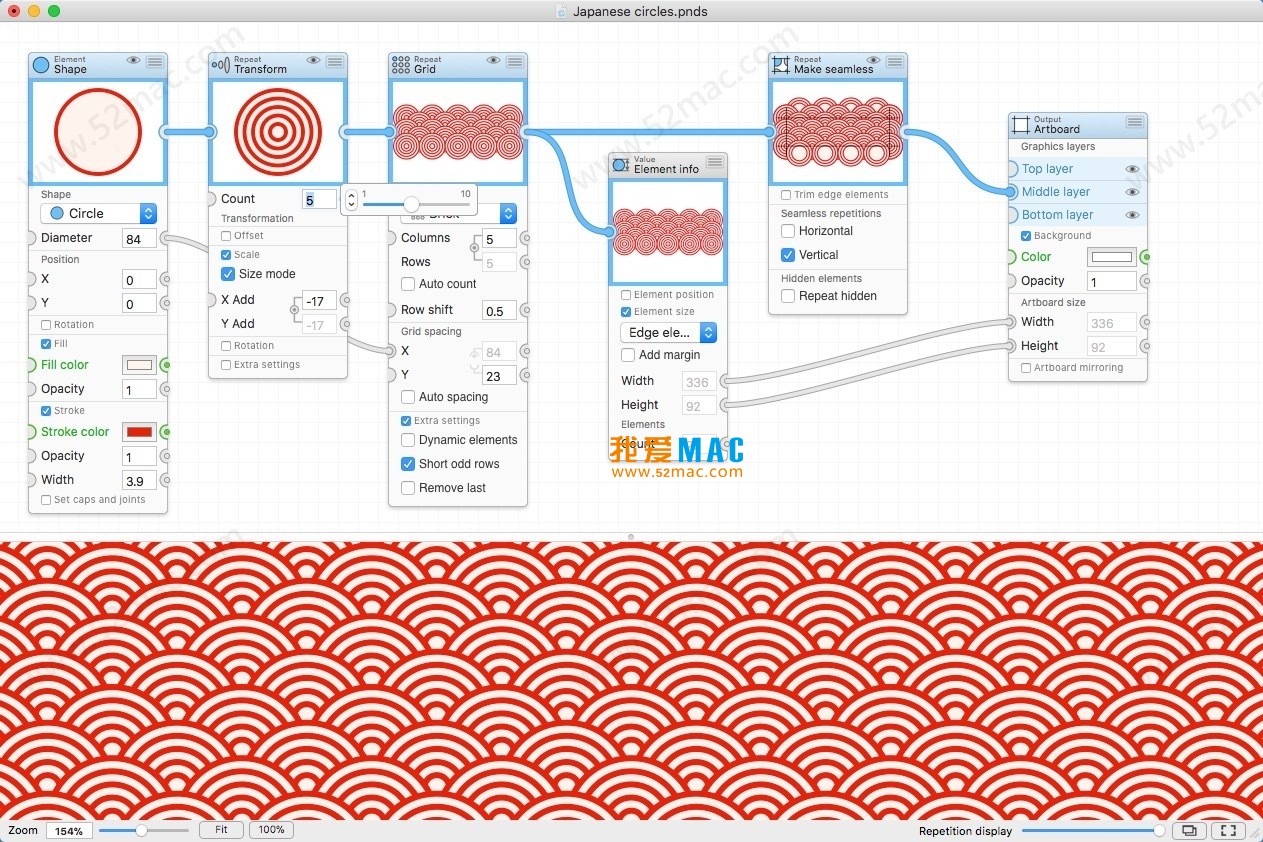This screenshot has height=842, width=1263.
Task: Click the Repetition display slider
Action: pyautogui.click(x=1093, y=830)
